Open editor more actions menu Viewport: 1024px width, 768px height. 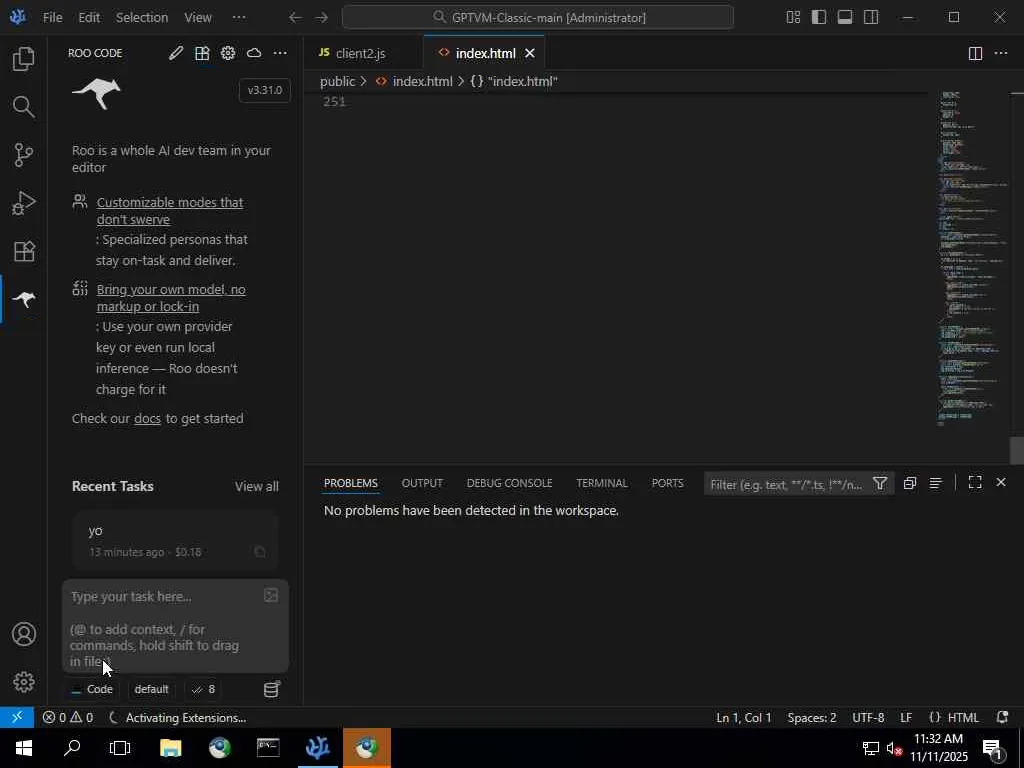pyautogui.click(x=1000, y=54)
